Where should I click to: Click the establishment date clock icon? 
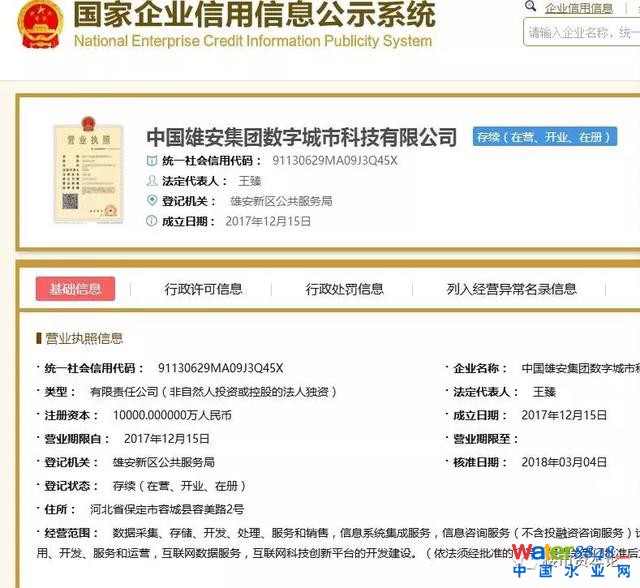[x=152, y=221]
